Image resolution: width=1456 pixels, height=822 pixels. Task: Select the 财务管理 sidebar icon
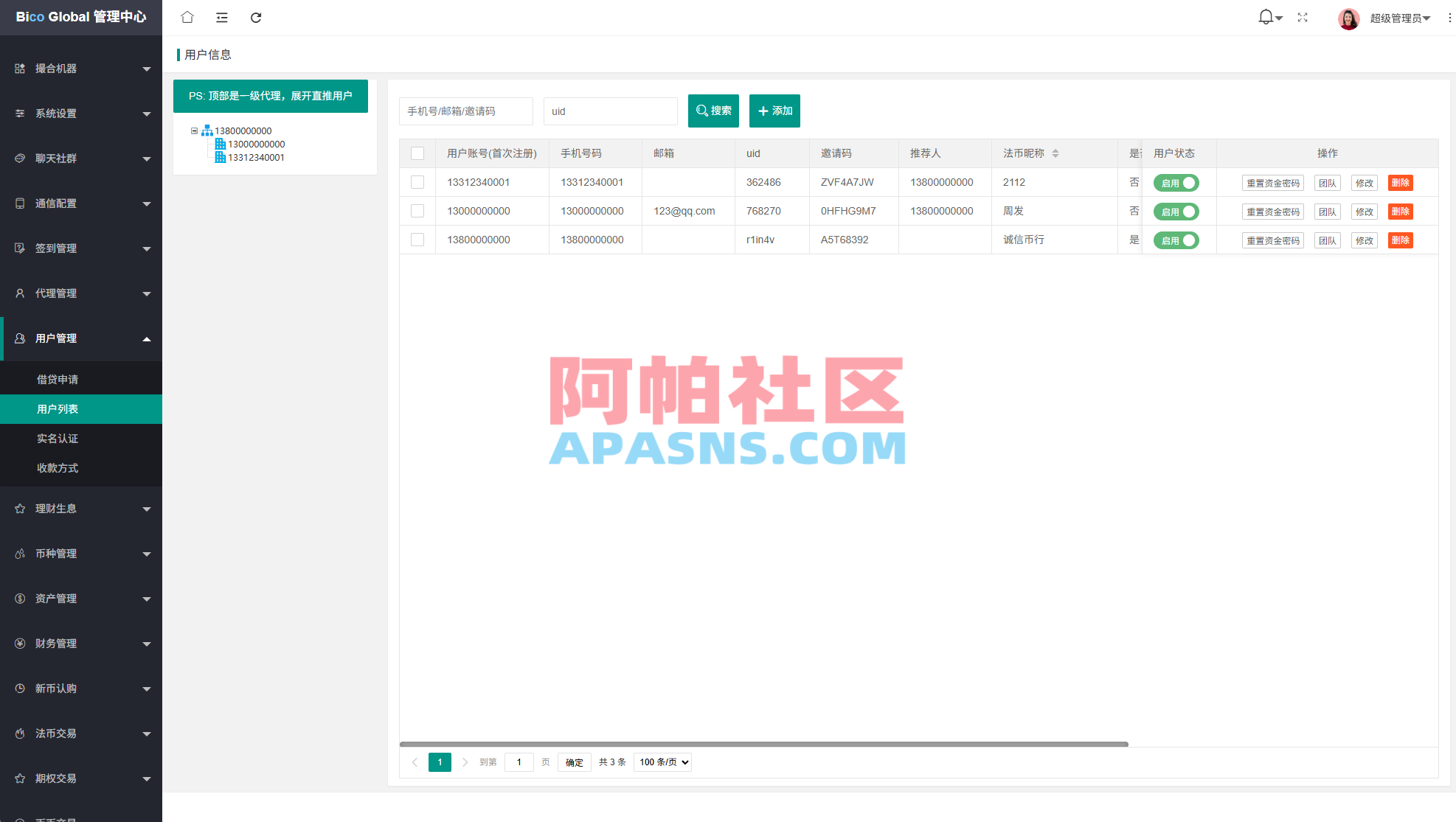click(x=19, y=643)
